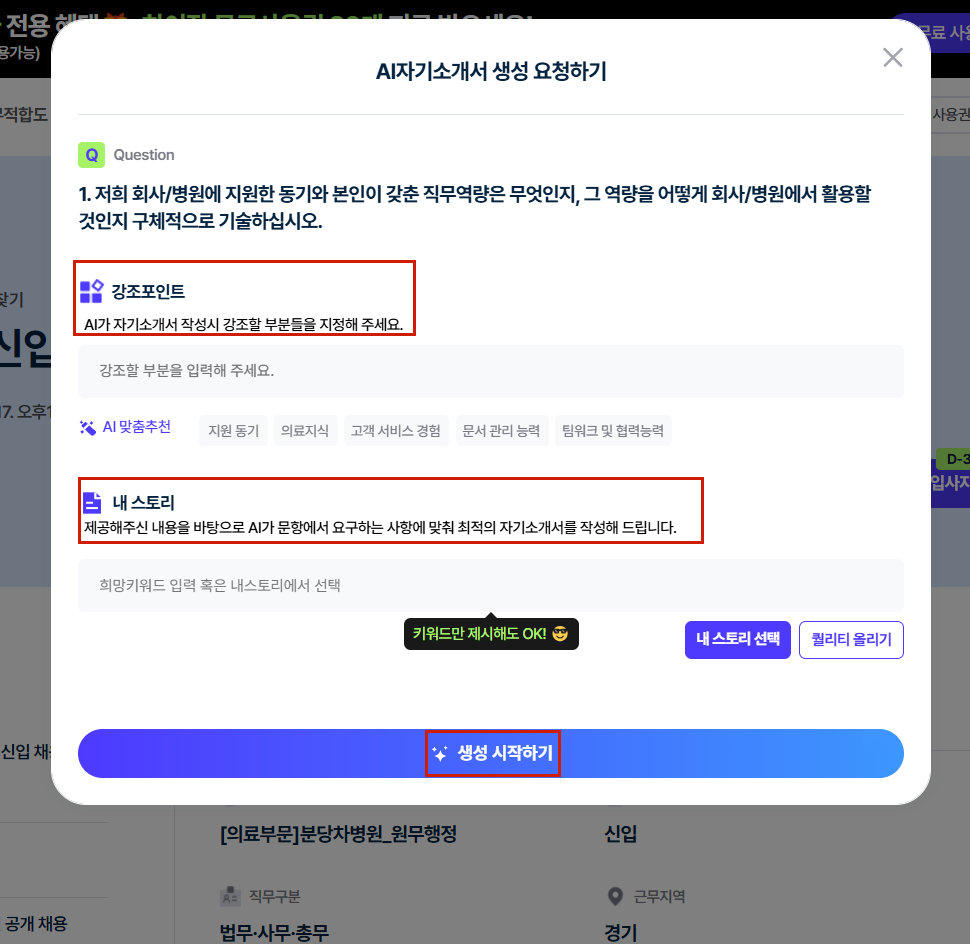970x944 pixels.
Task: Click the 직무구분 ID card icon
Action: click(x=230, y=896)
